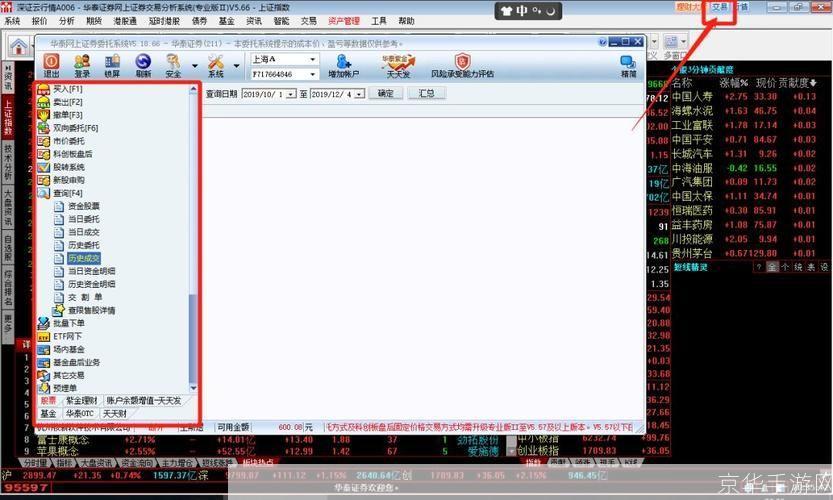This screenshot has height=500, width=833.
Task: Click the 交易 button in main title bar
Action: click(719, 7)
